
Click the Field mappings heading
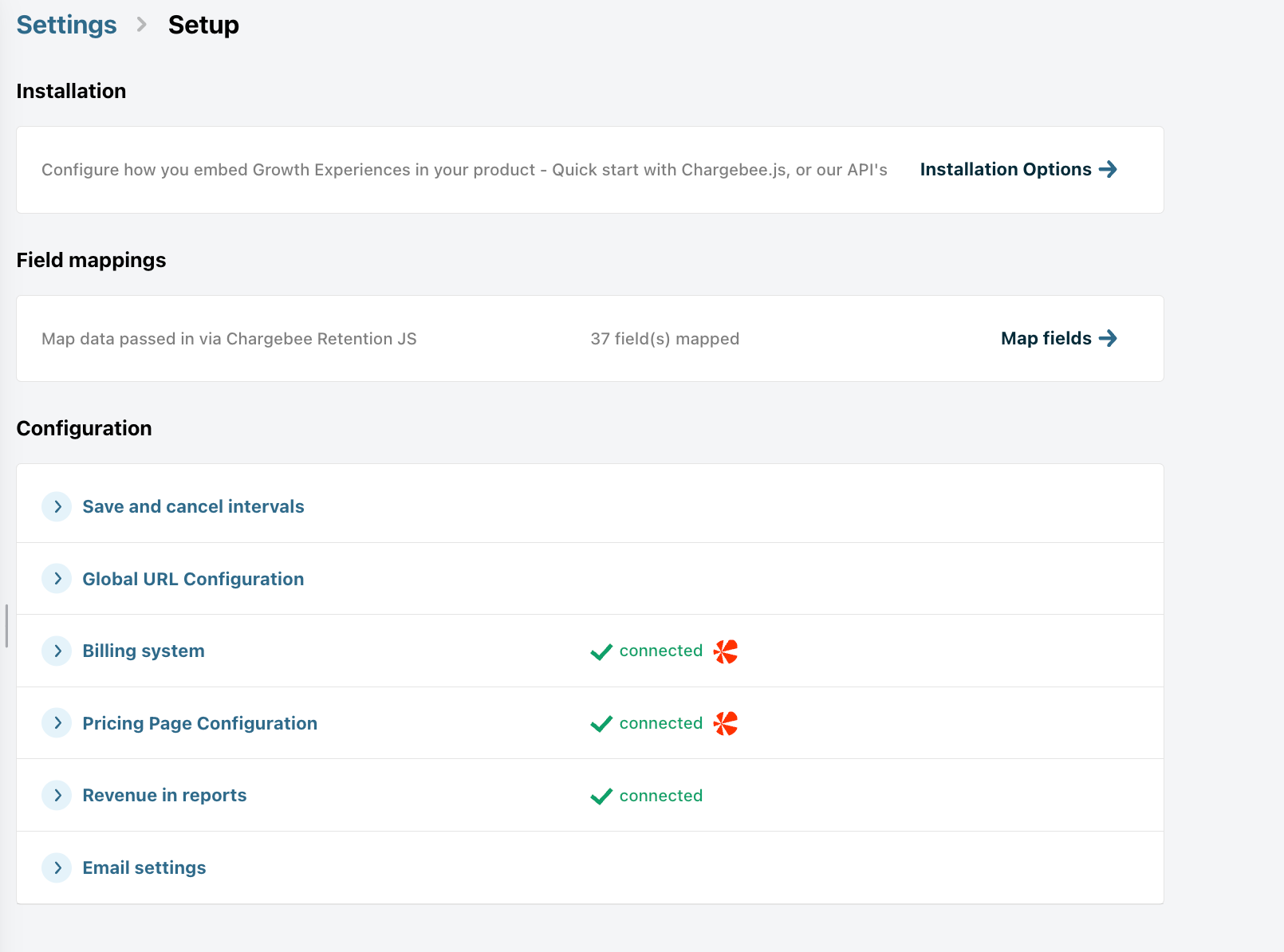tap(91, 260)
